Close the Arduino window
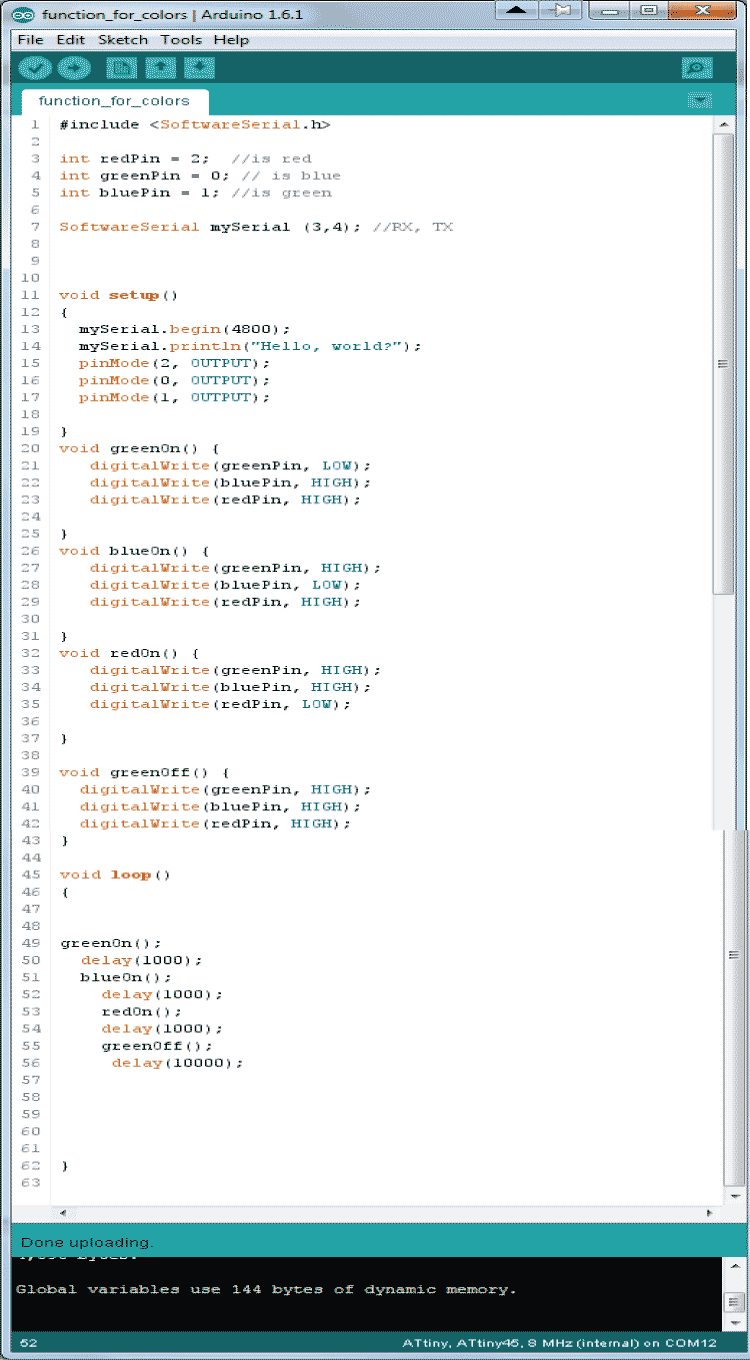 704,10
